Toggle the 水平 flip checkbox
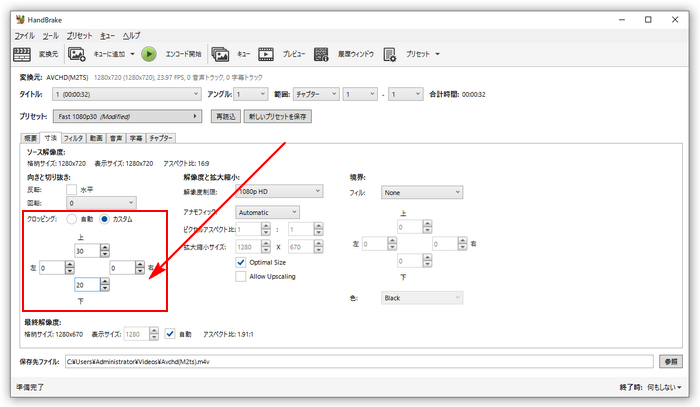700x407 pixels. (71, 190)
